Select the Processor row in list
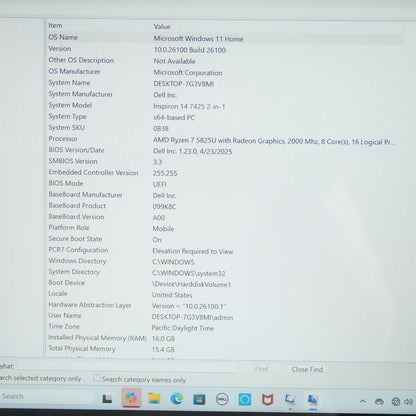 [225, 140]
